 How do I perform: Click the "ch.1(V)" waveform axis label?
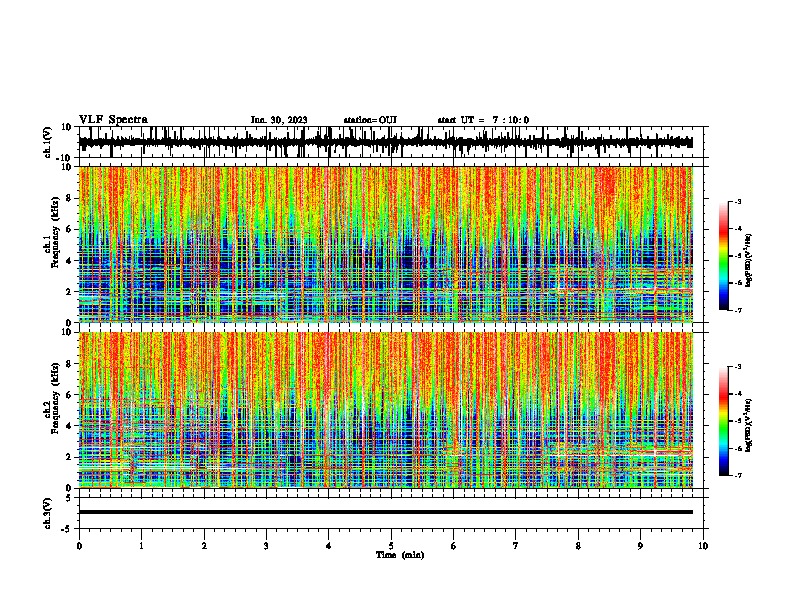48,142
